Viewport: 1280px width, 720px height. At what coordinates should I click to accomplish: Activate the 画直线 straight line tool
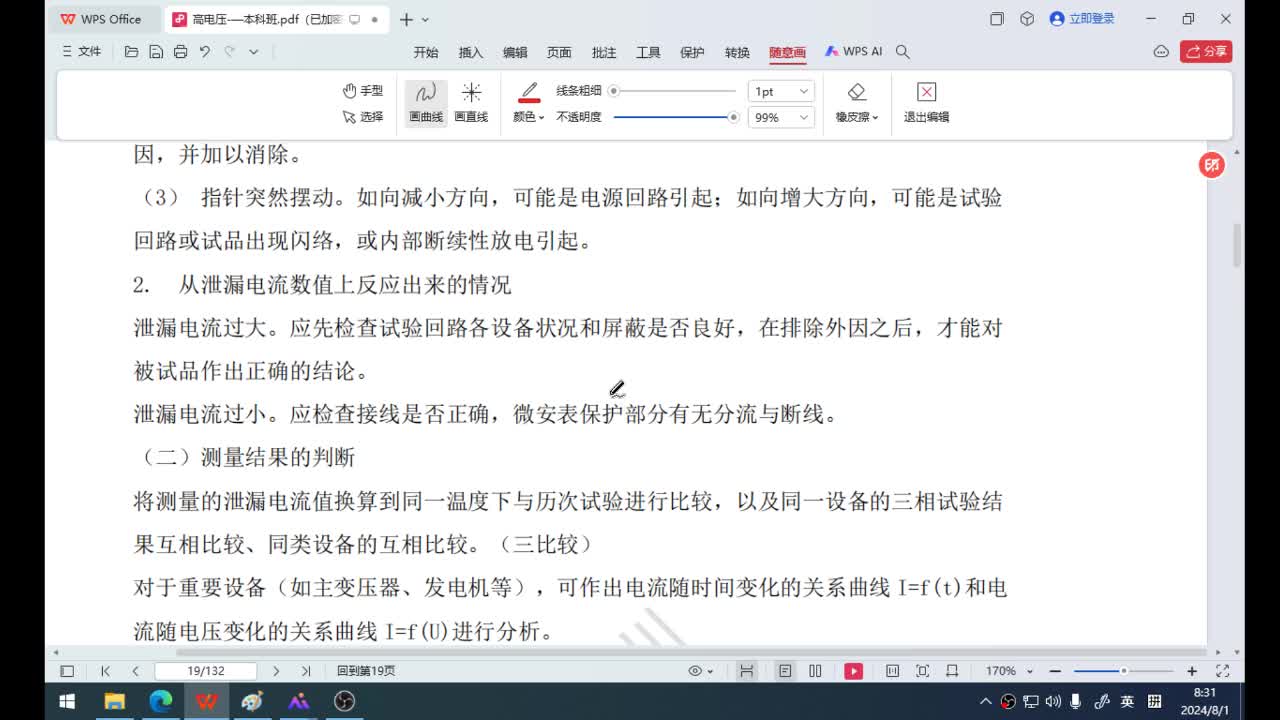point(471,104)
